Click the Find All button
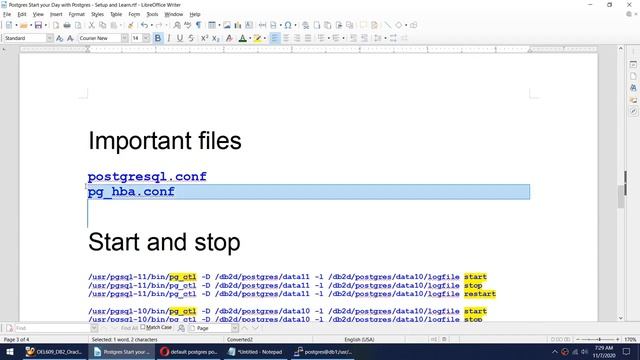Screen dimensions: 640x360 (129, 328)
